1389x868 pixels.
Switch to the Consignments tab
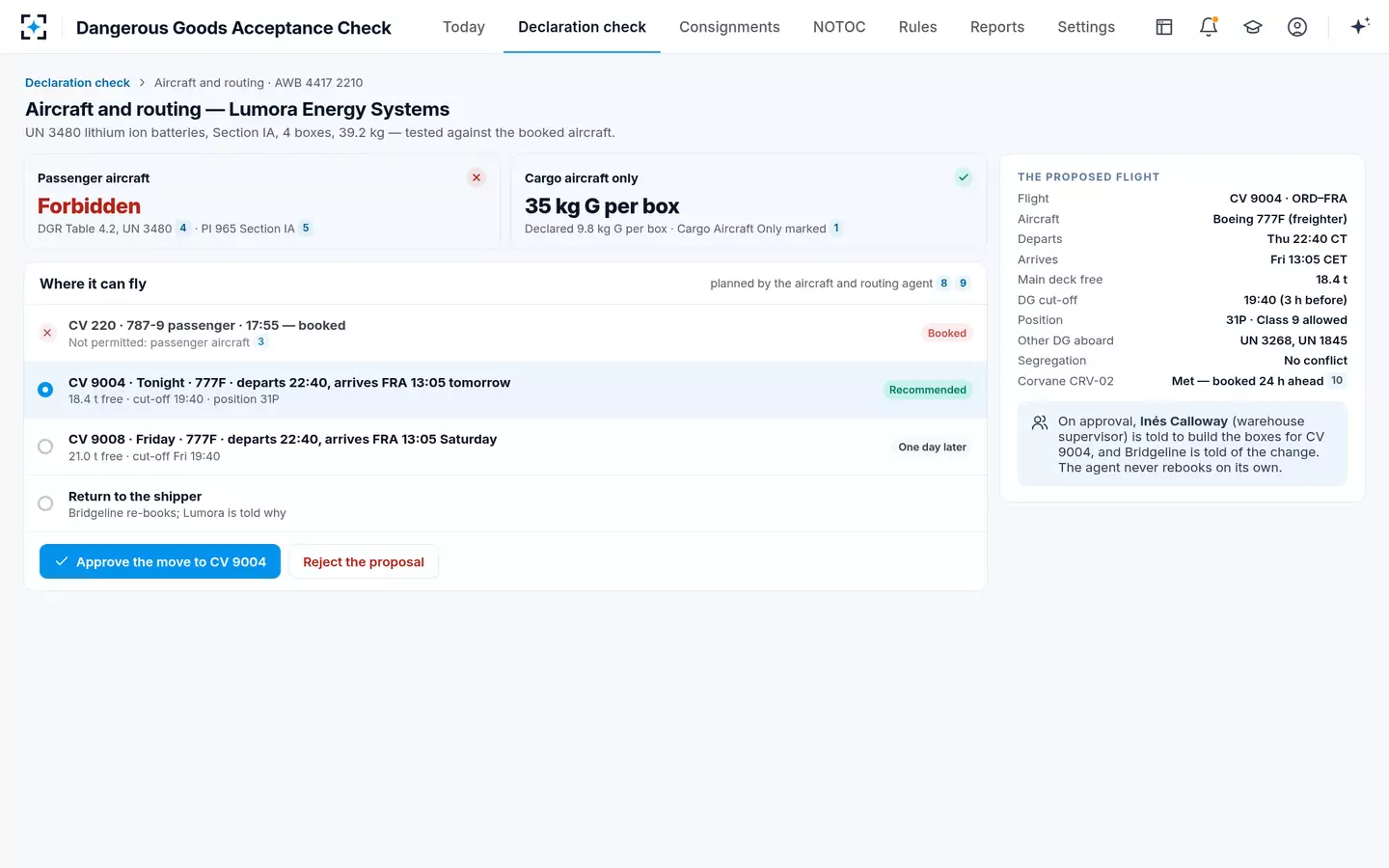pos(729,27)
